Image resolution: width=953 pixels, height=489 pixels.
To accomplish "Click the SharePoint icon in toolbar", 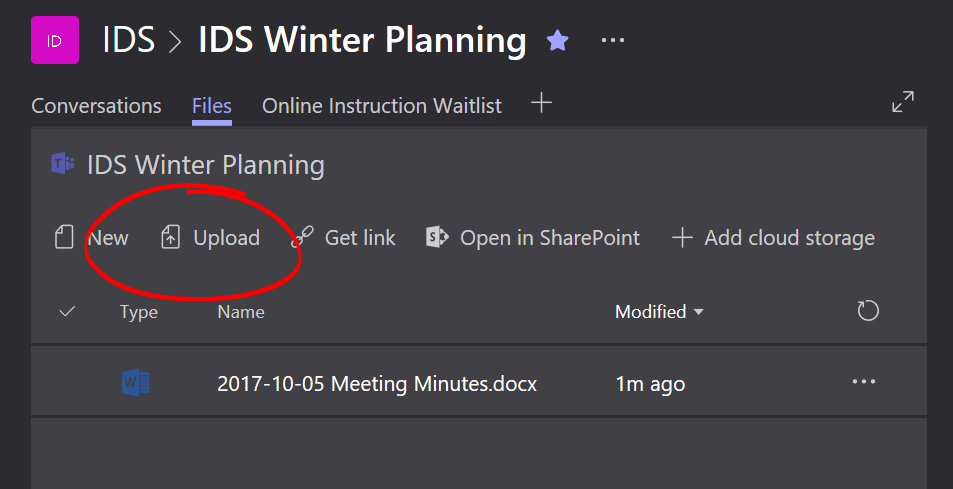I will [437, 238].
